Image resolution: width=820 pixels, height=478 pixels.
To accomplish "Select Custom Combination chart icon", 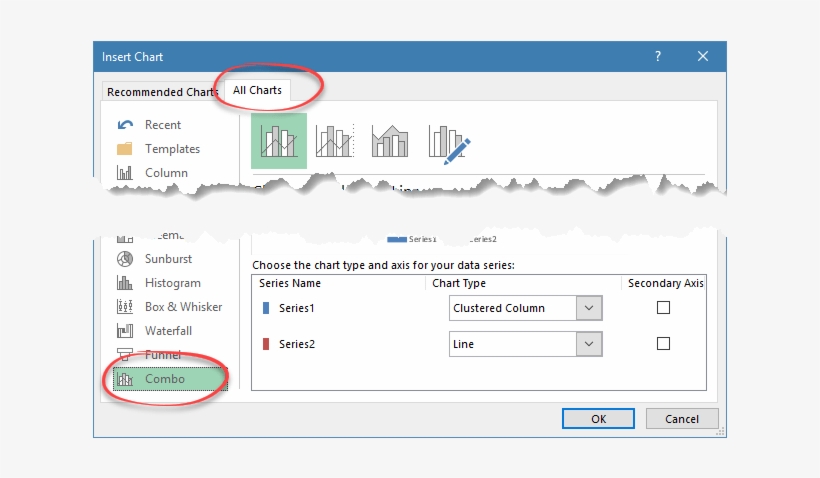I will 449,144.
